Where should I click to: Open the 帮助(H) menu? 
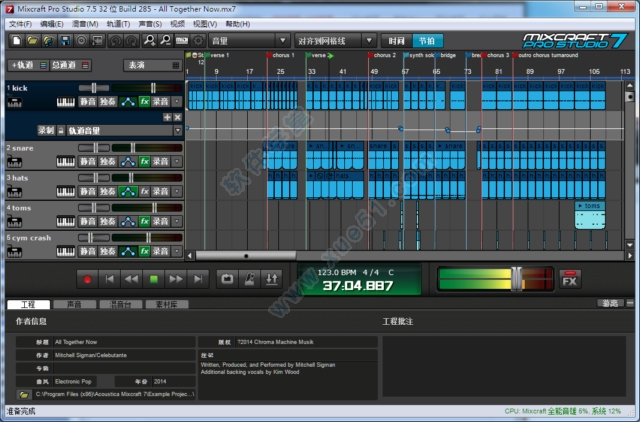pyautogui.click(x=238, y=24)
